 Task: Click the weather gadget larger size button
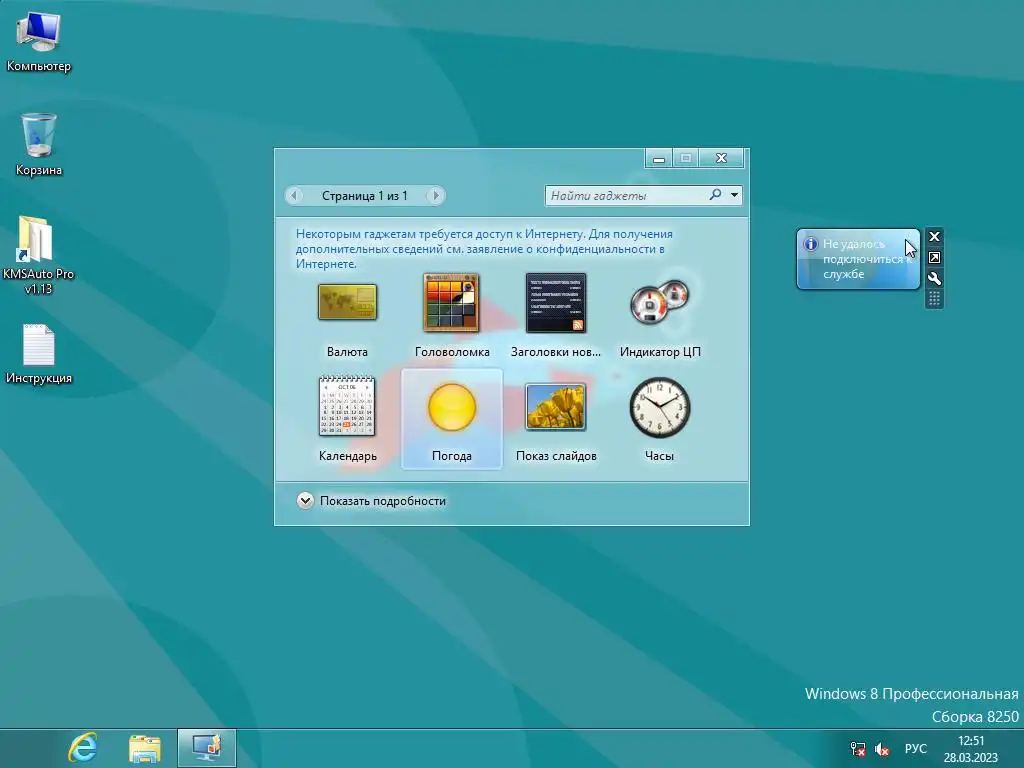click(935, 257)
